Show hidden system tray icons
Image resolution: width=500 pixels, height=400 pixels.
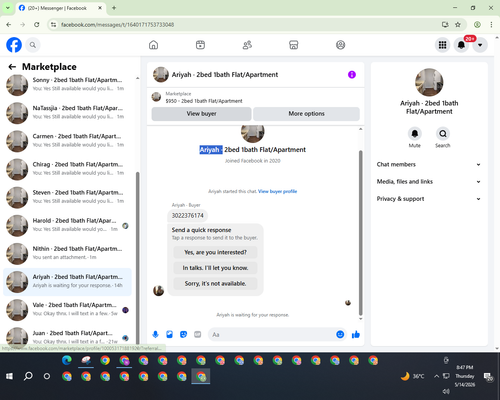coord(436,376)
